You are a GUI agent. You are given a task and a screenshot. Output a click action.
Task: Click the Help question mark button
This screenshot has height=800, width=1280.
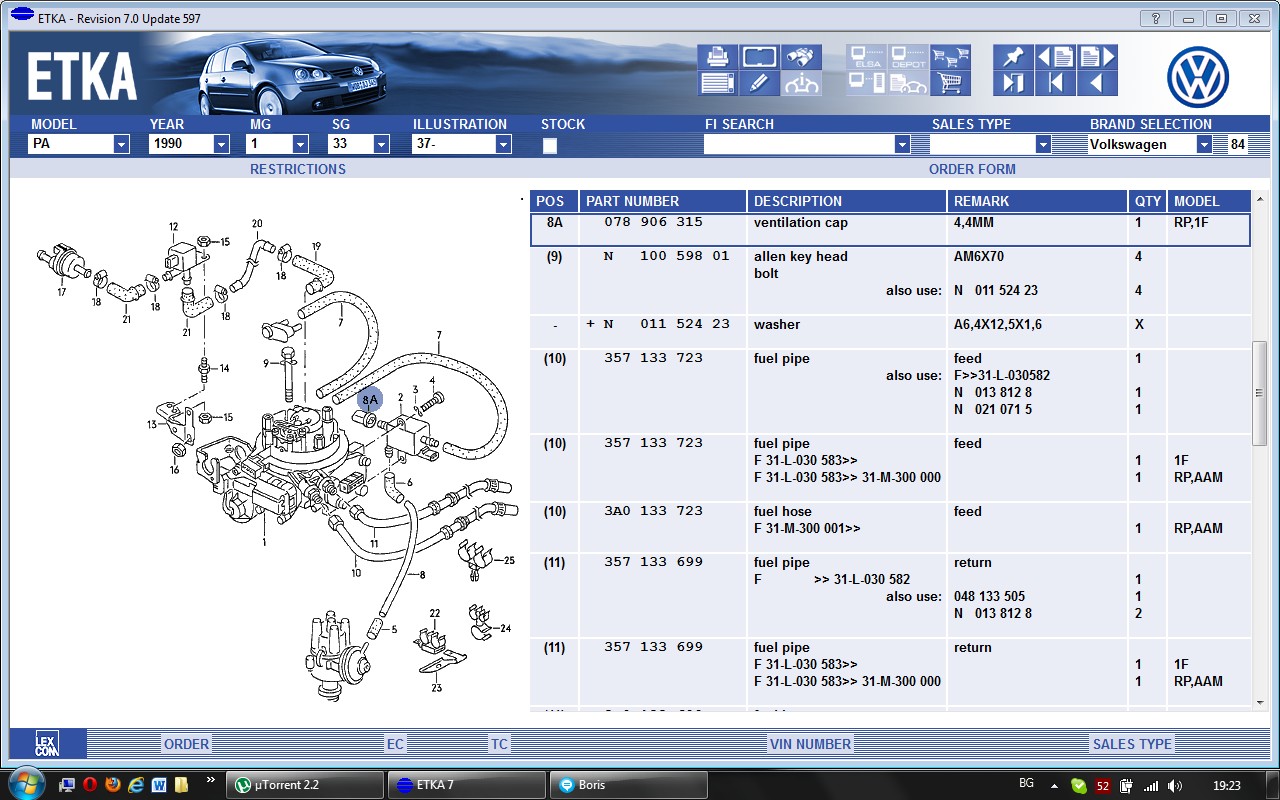point(1155,18)
